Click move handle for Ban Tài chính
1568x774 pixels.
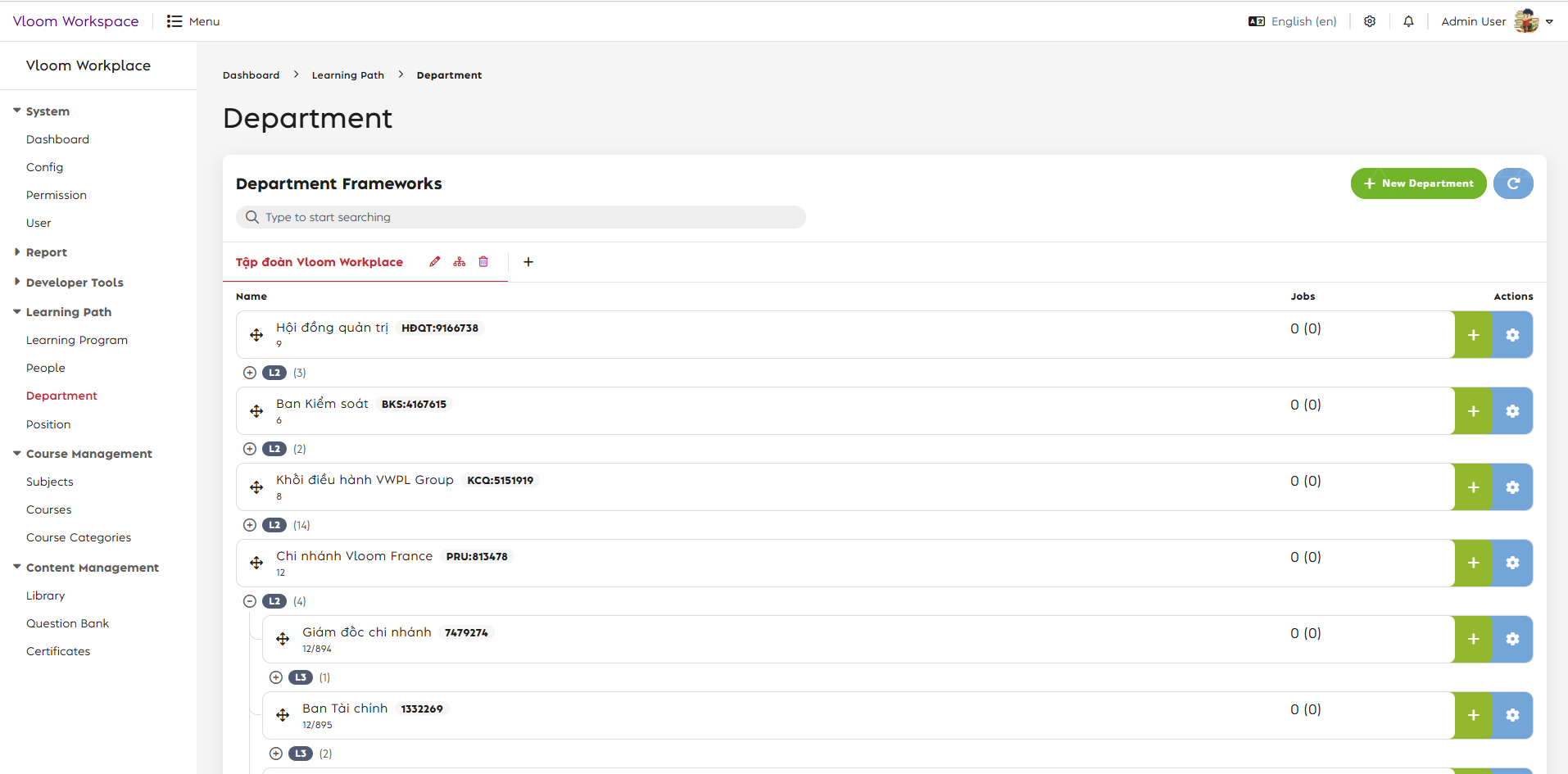coord(283,715)
